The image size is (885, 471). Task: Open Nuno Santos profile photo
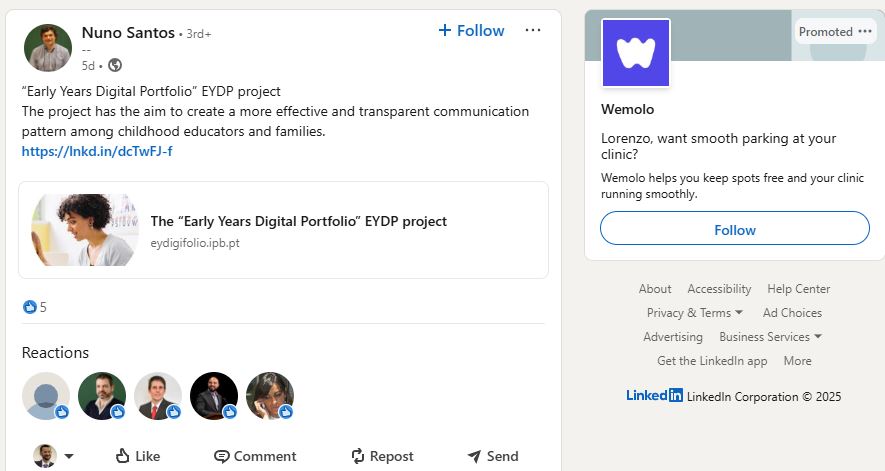point(47,48)
